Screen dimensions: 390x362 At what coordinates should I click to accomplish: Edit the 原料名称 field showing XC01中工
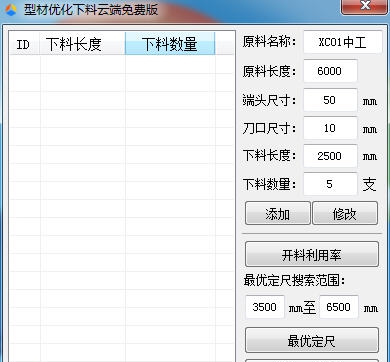coord(342,42)
